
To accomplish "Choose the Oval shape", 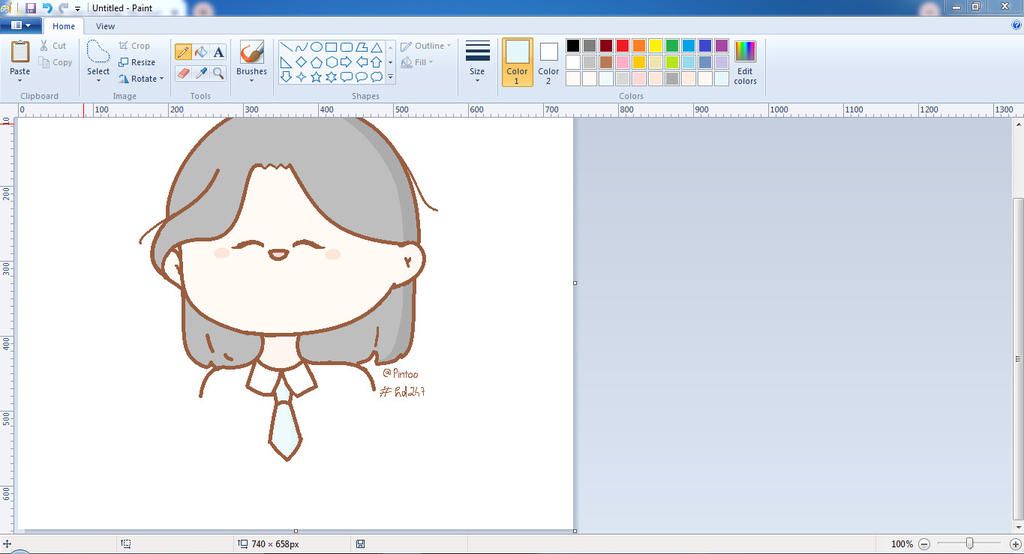I will (x=316, y=47).
